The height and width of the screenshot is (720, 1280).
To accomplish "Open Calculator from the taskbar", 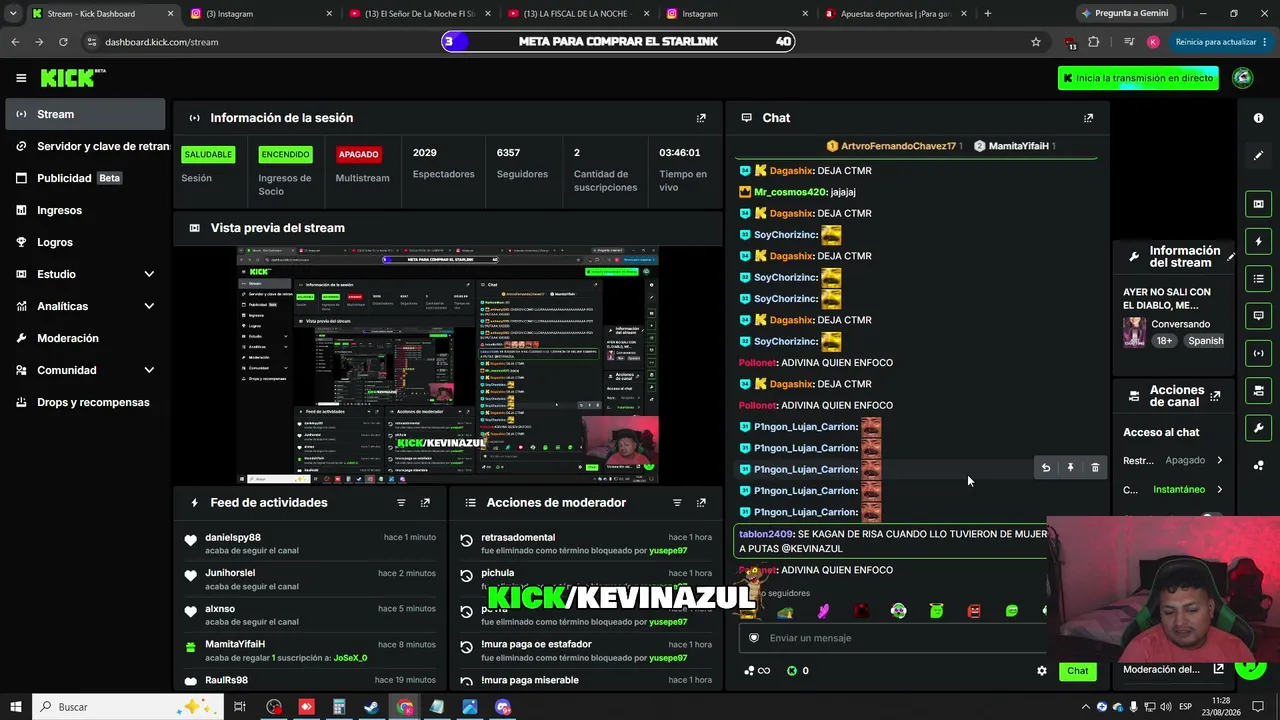I will pos(338,707).
